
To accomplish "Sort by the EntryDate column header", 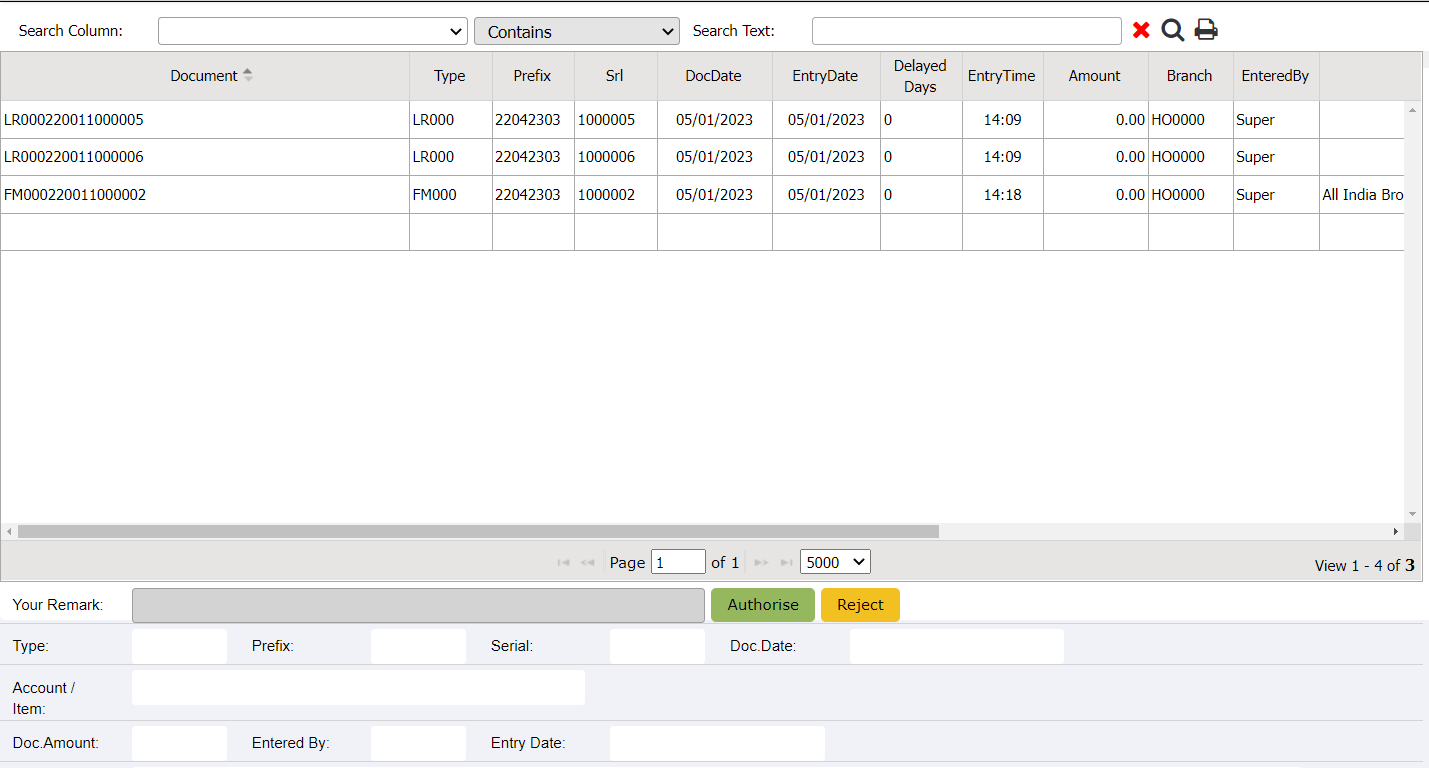I will tap(825, 76).
